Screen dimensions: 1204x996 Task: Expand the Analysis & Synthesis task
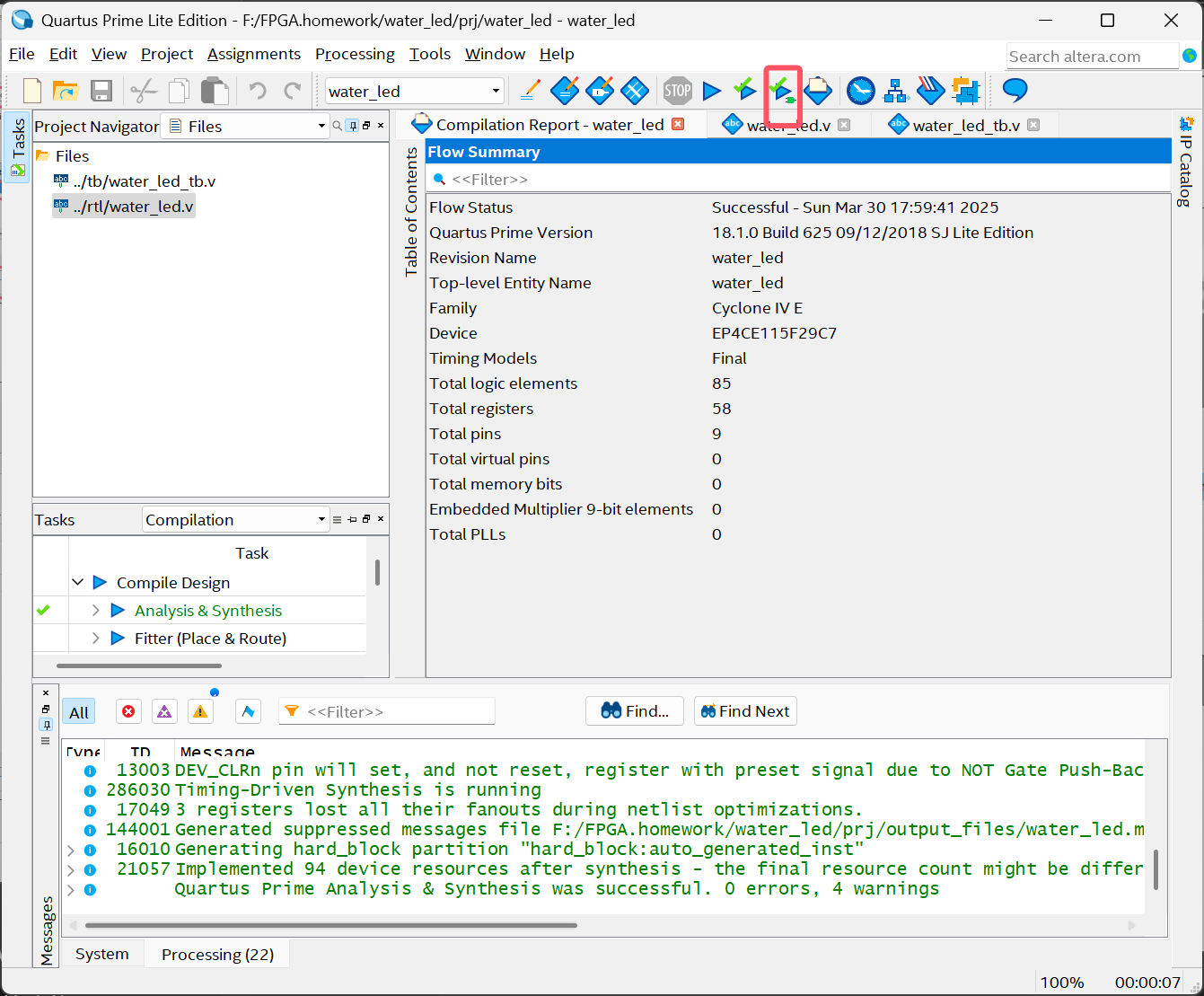tap(95, 611)
